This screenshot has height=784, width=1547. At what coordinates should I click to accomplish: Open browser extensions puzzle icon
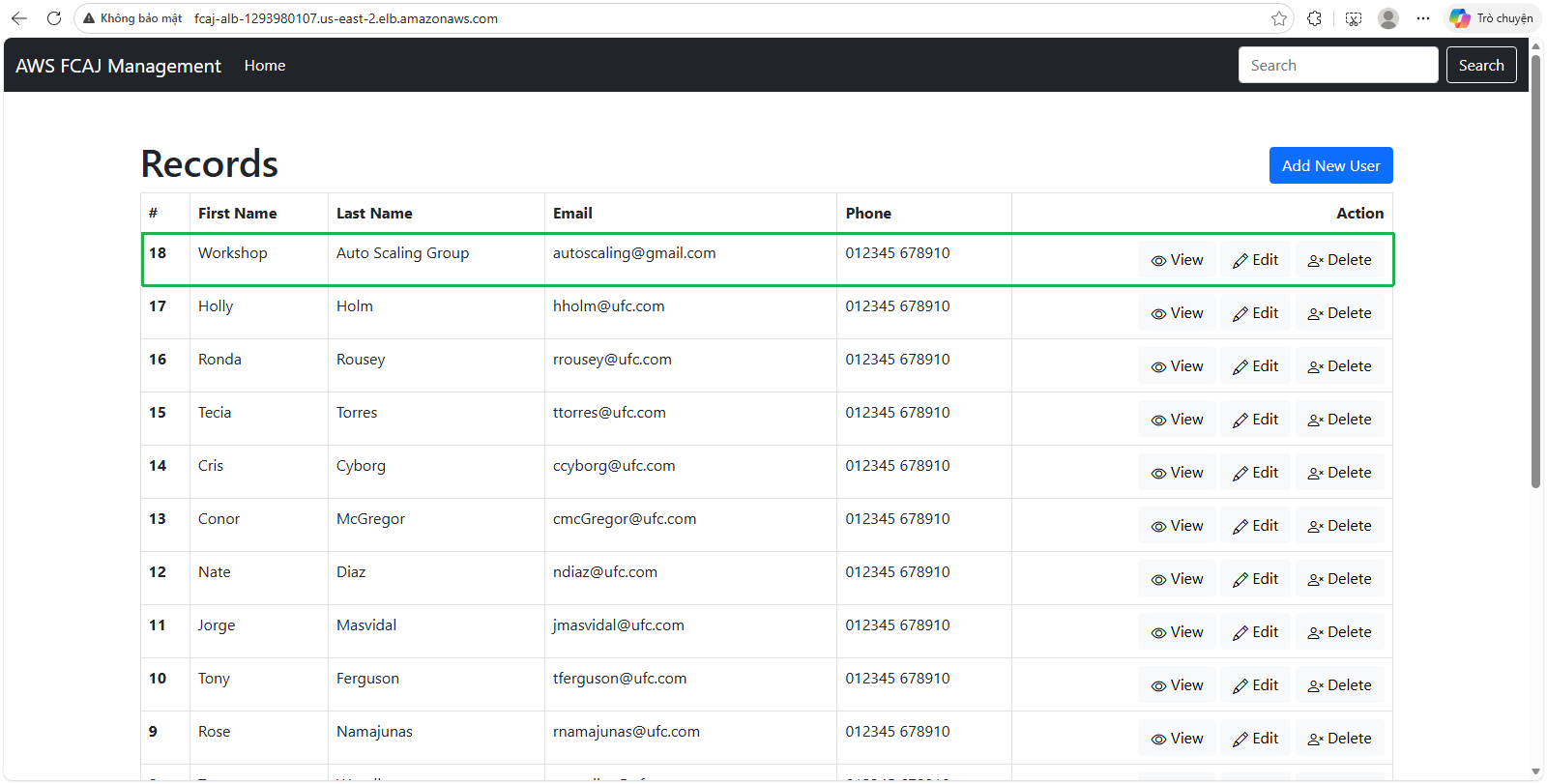(x=1314, y=18)
